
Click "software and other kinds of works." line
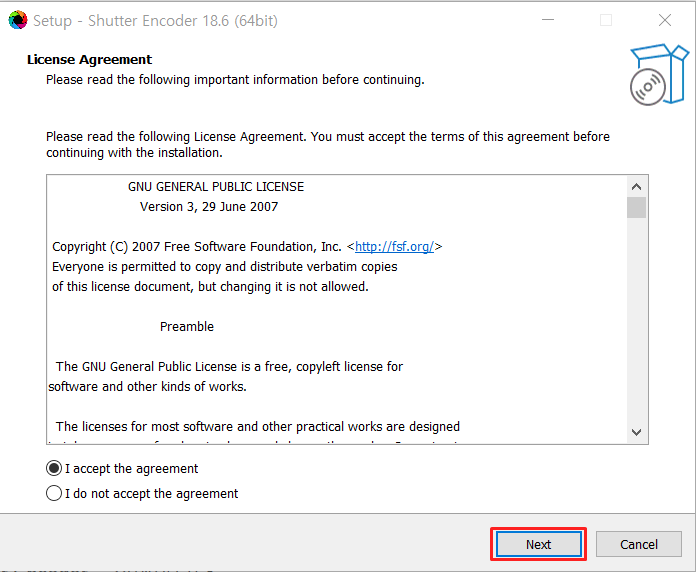tap(147, 387)
